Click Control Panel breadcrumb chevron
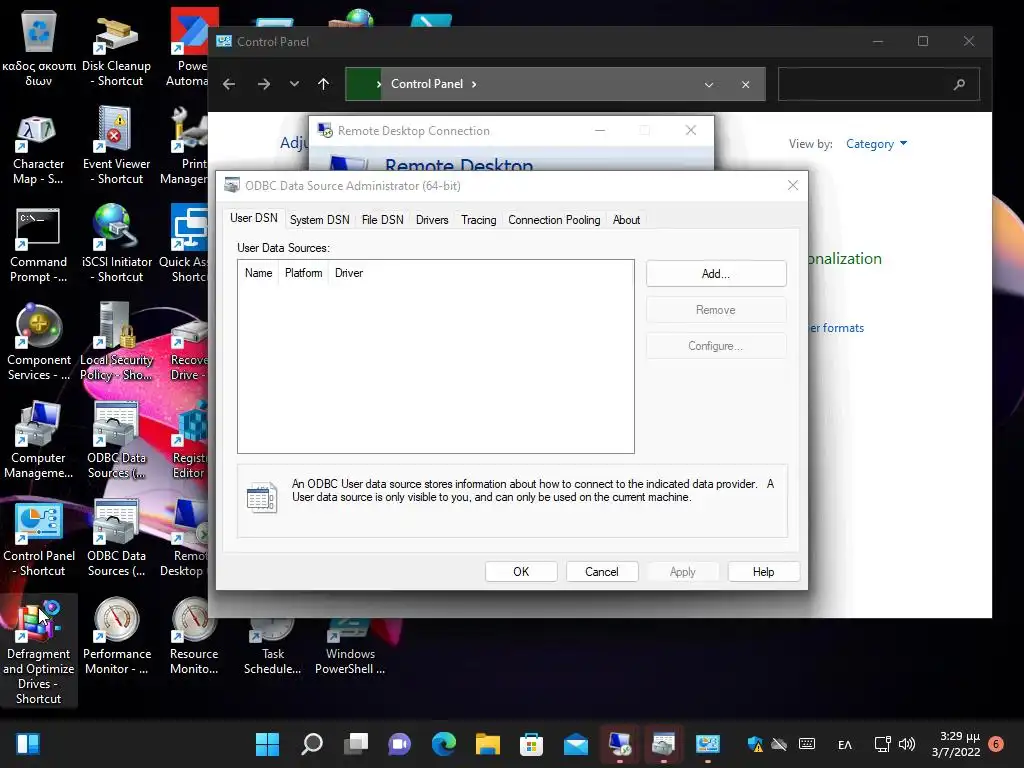Image resolution: width=1024 pixels, height=768 pixels. pyautogui.click(x=474, y=84)
